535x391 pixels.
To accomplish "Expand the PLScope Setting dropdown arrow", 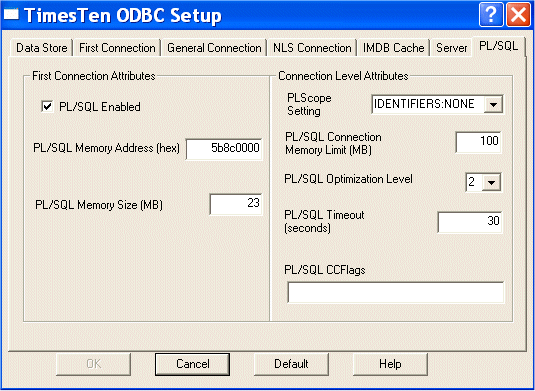I will point(493,104).
